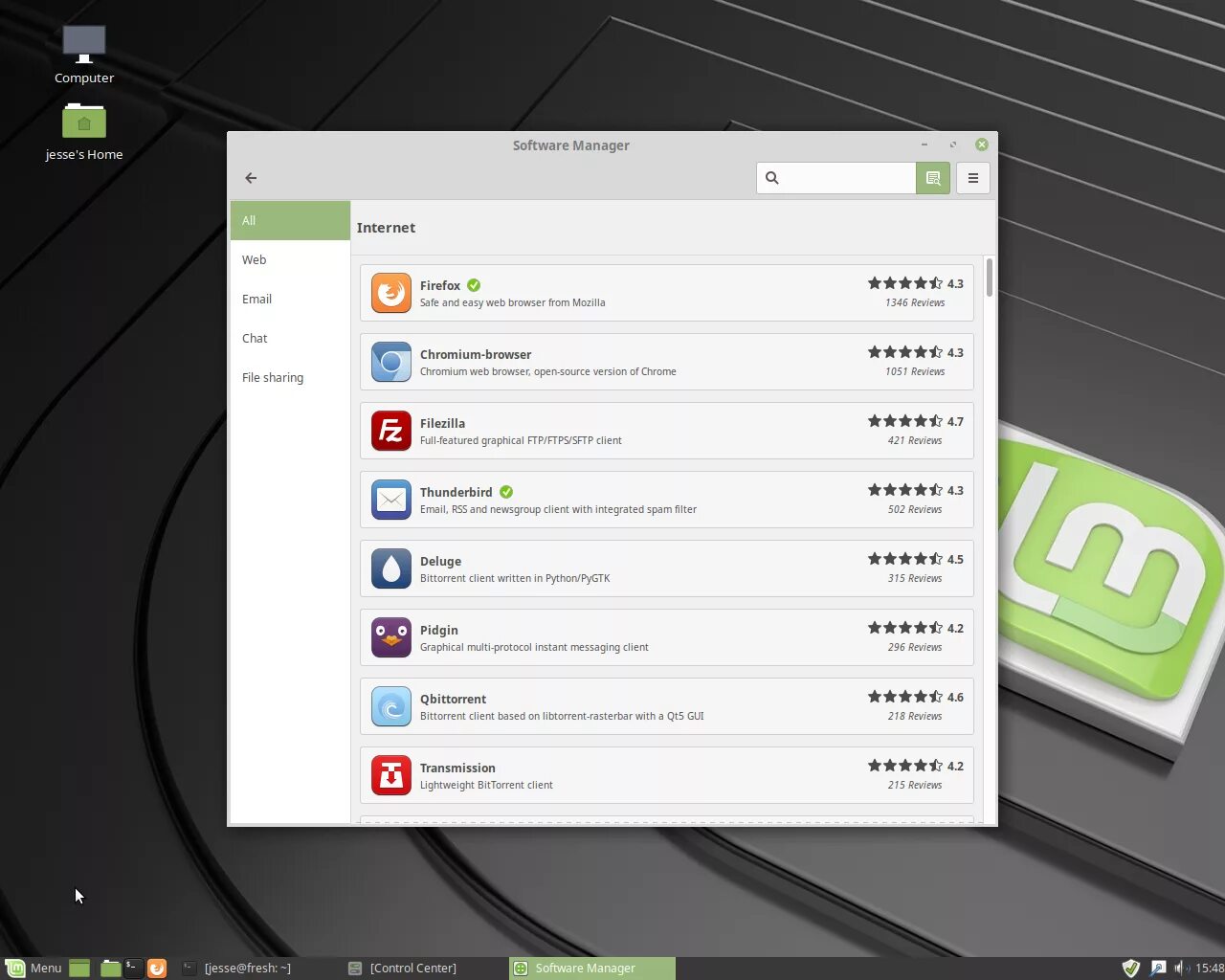Open jesse's Home desktop folder
Screen dimensions: 1225x980
pos(84,131)
